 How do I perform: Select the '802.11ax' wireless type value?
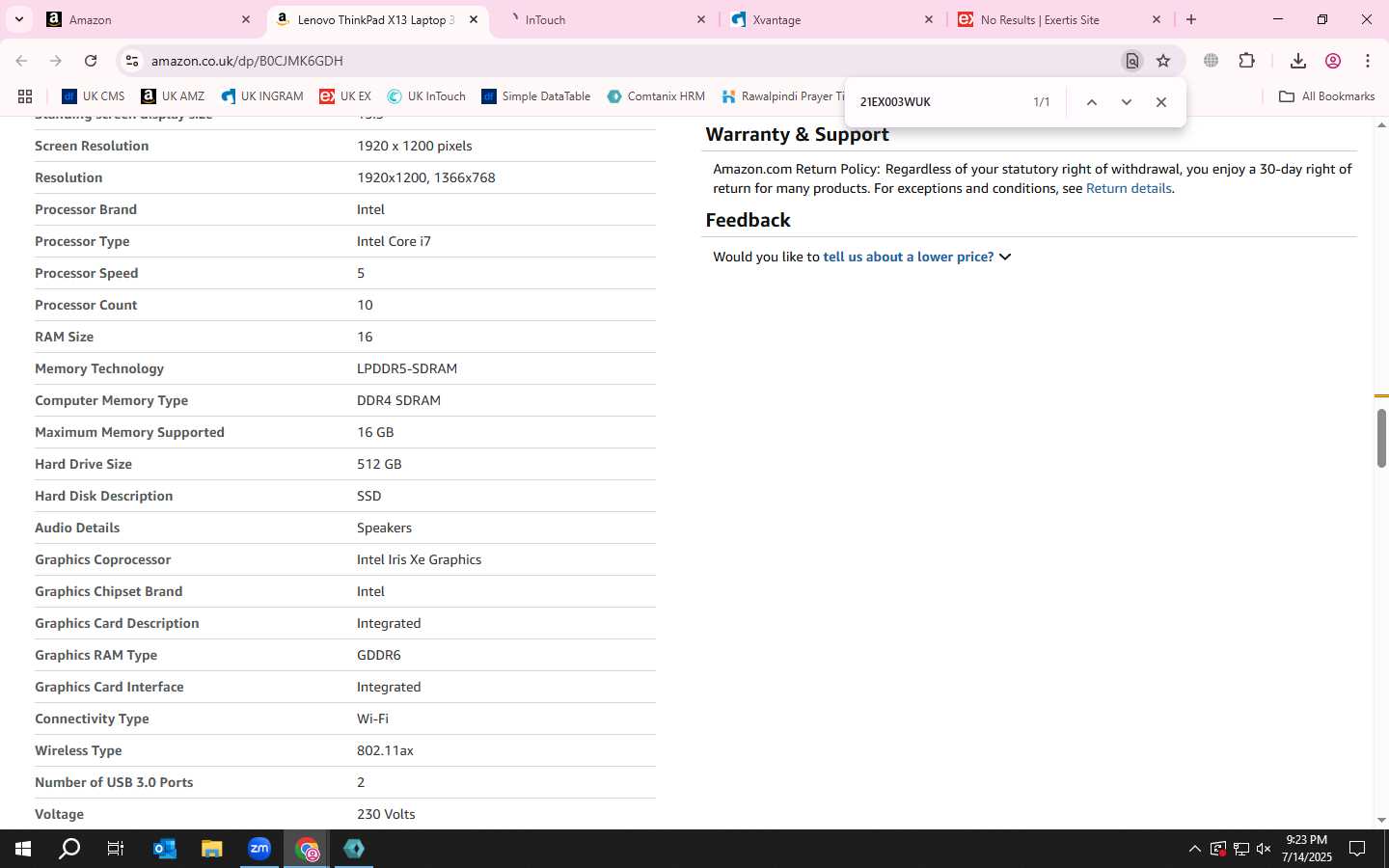[x=385, y=750]
